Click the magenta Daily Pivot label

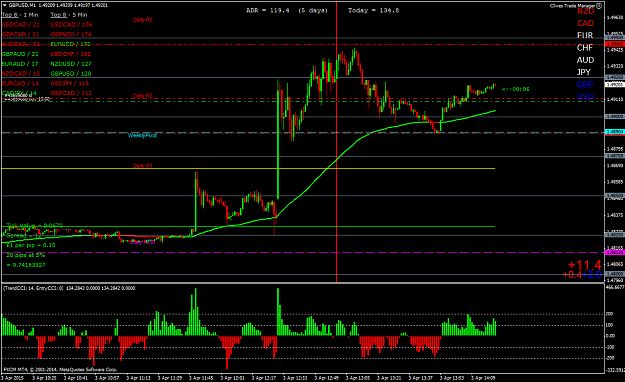[x=143, y=242]
